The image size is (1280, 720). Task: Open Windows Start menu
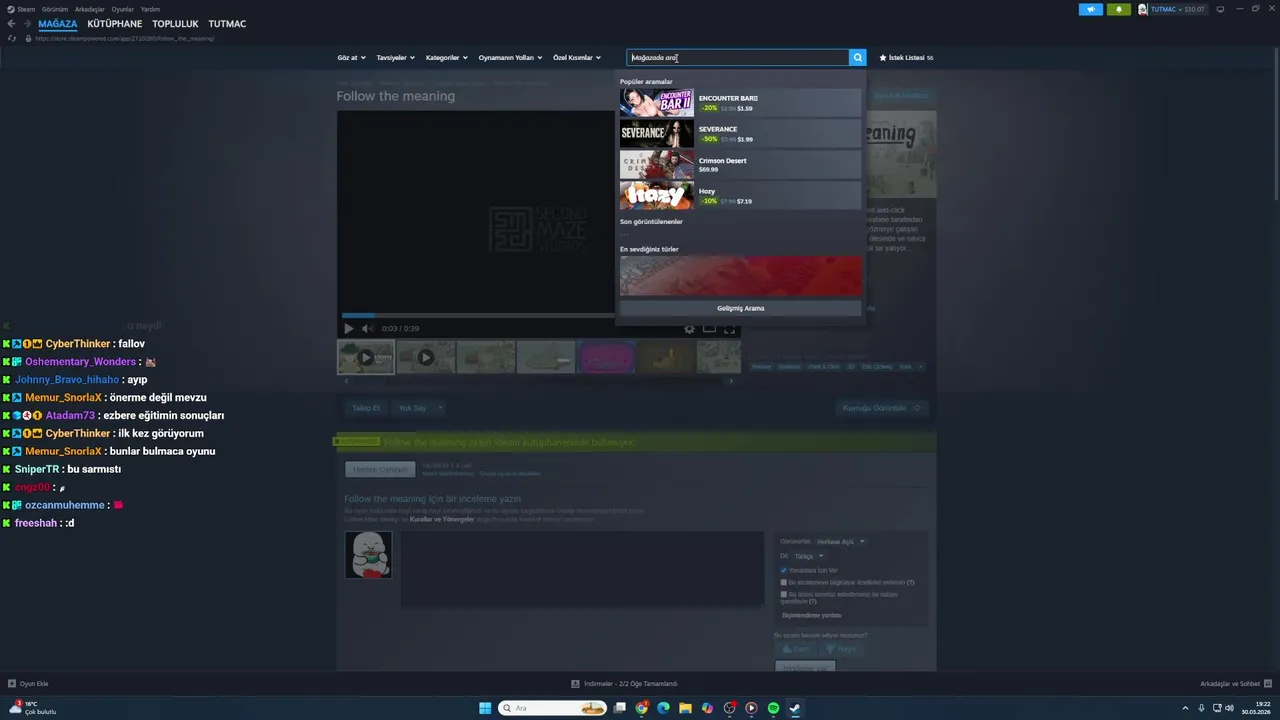(x=485, y=708)
